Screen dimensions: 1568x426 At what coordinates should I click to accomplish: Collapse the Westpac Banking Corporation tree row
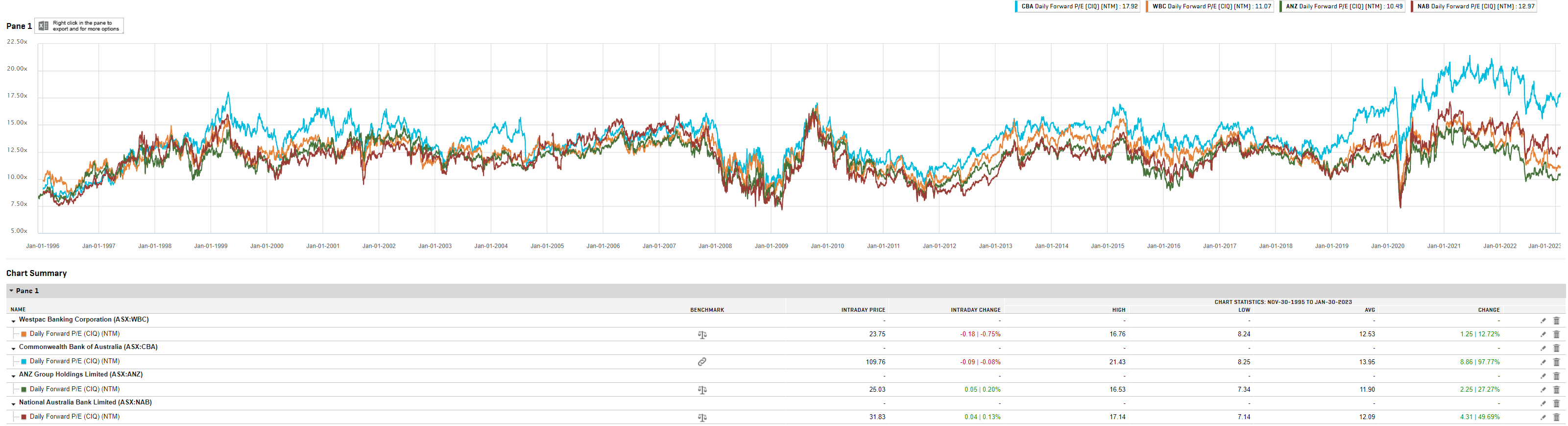coord(13,321)
